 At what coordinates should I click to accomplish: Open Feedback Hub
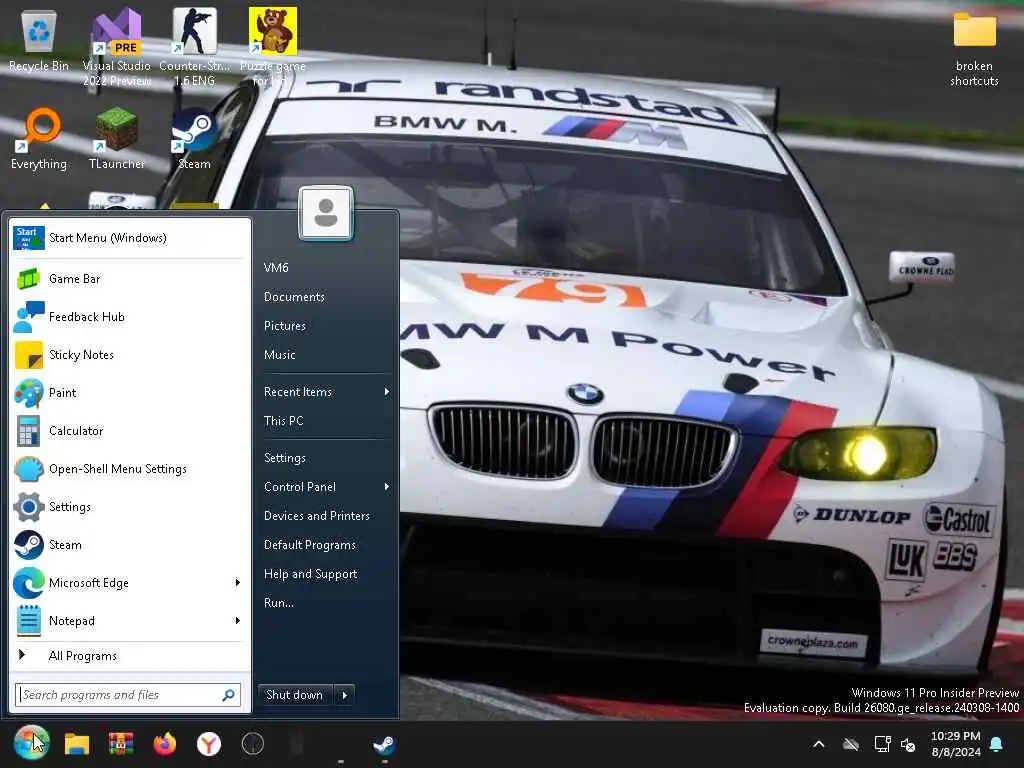click(129, 317)
